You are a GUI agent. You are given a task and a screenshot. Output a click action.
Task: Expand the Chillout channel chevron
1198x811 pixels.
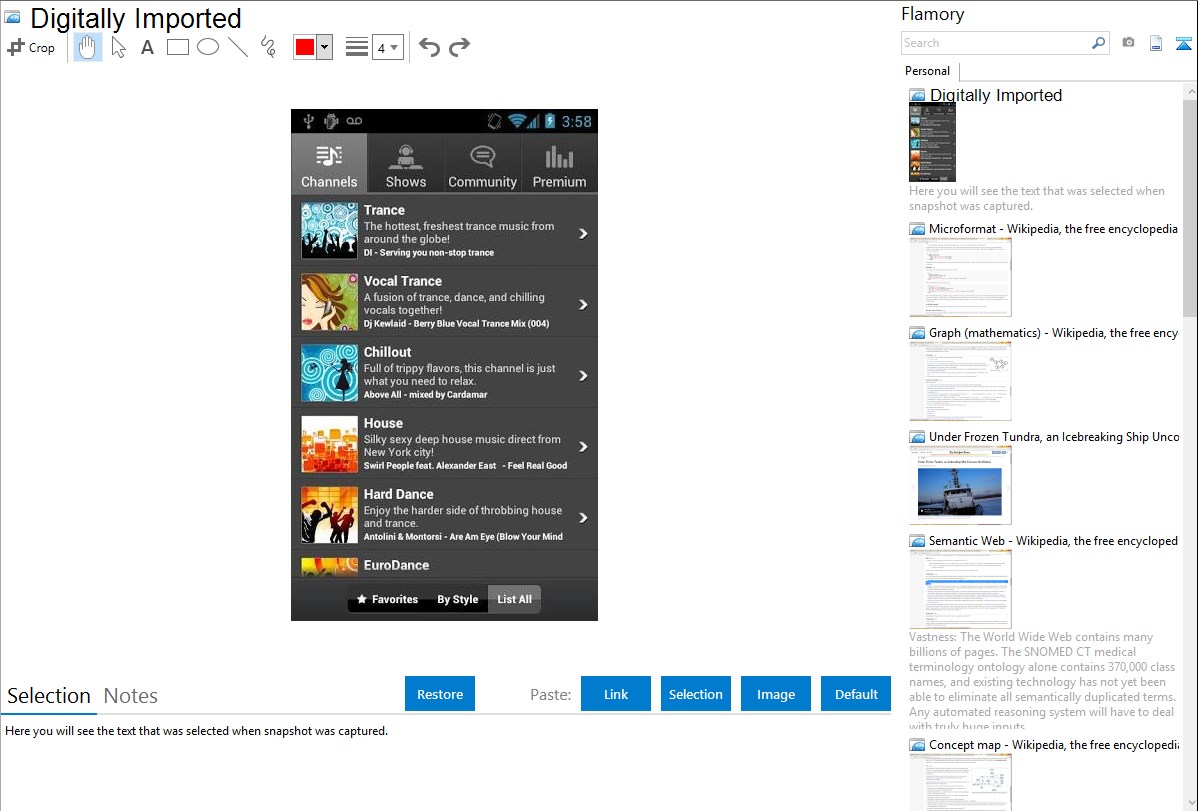tap(583, 376)
